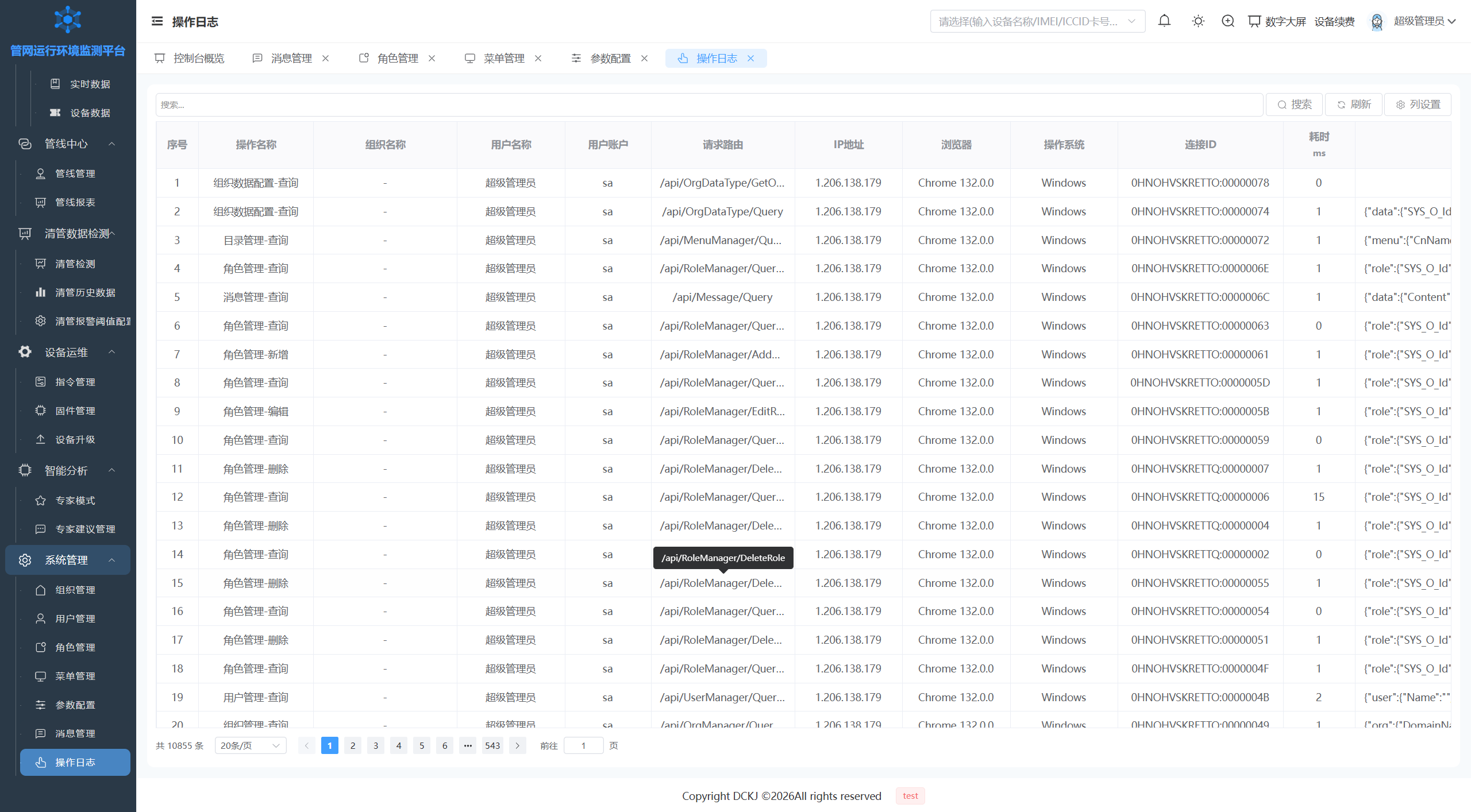This screenshot has height=812, width=1471.
Task: Open 组织管理 sidebar item
Action: click(75, 590)
